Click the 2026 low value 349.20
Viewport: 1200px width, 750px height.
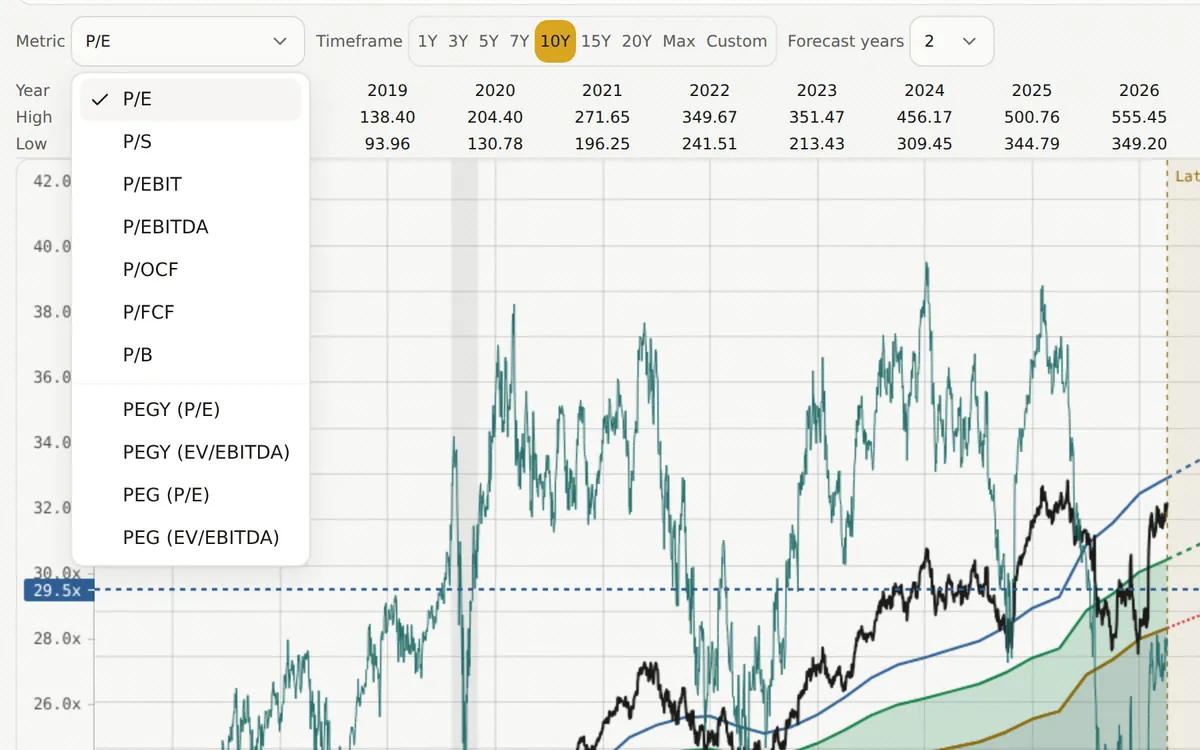click(1139, 144)
